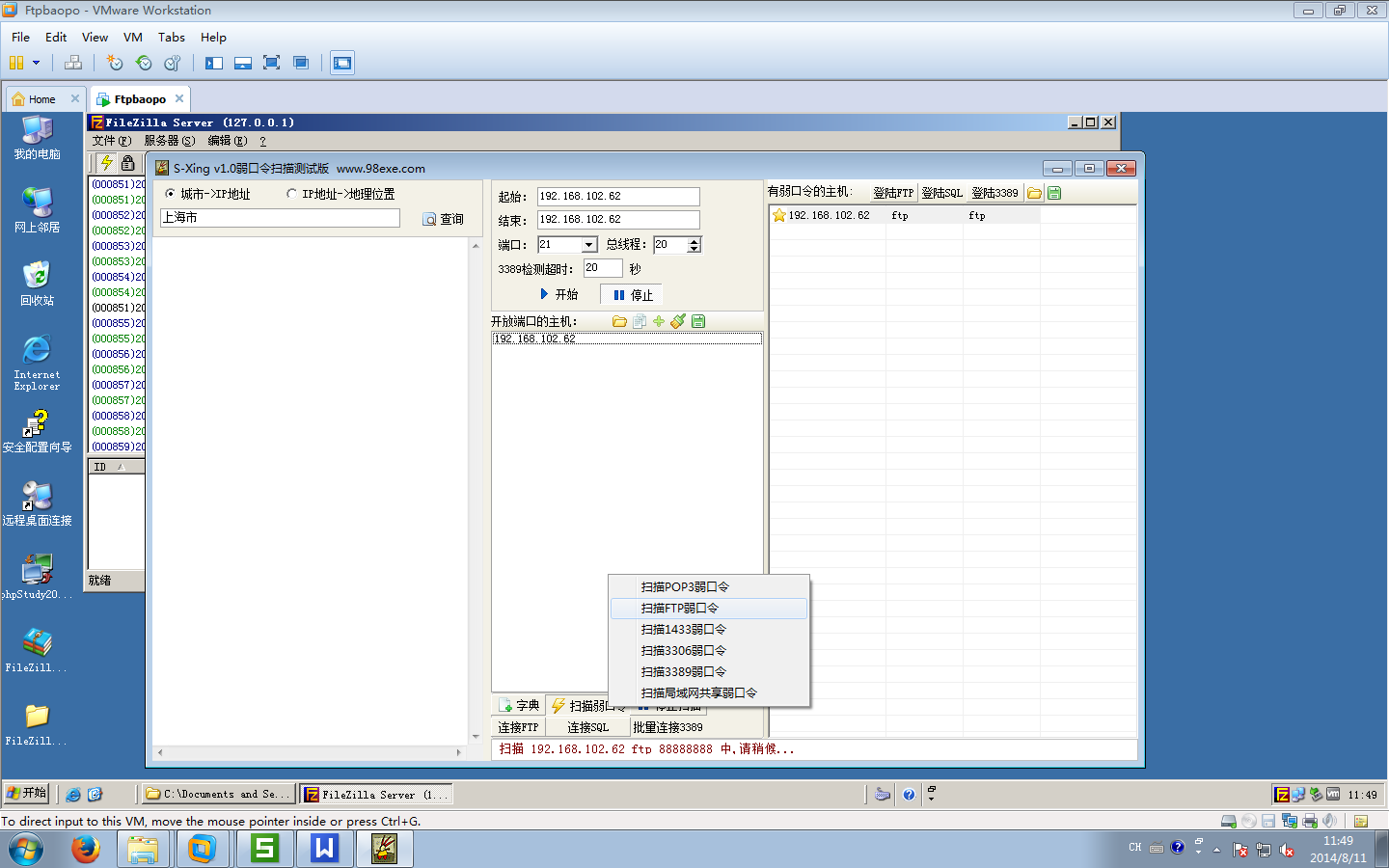Click Send Ctrl+Alt+Del toolbar icon
The width and height of the screenshot is (1389, 868).
click(73, 63)
